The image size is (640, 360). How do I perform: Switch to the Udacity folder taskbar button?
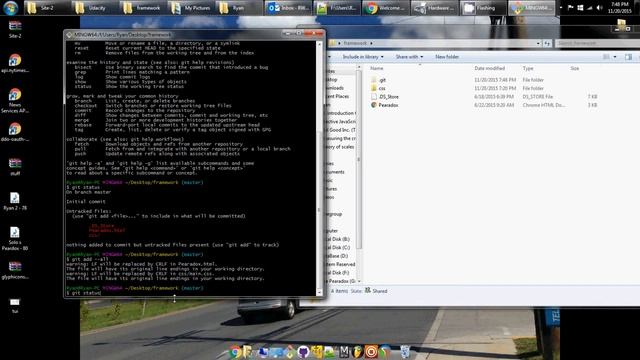coord(96,8)
